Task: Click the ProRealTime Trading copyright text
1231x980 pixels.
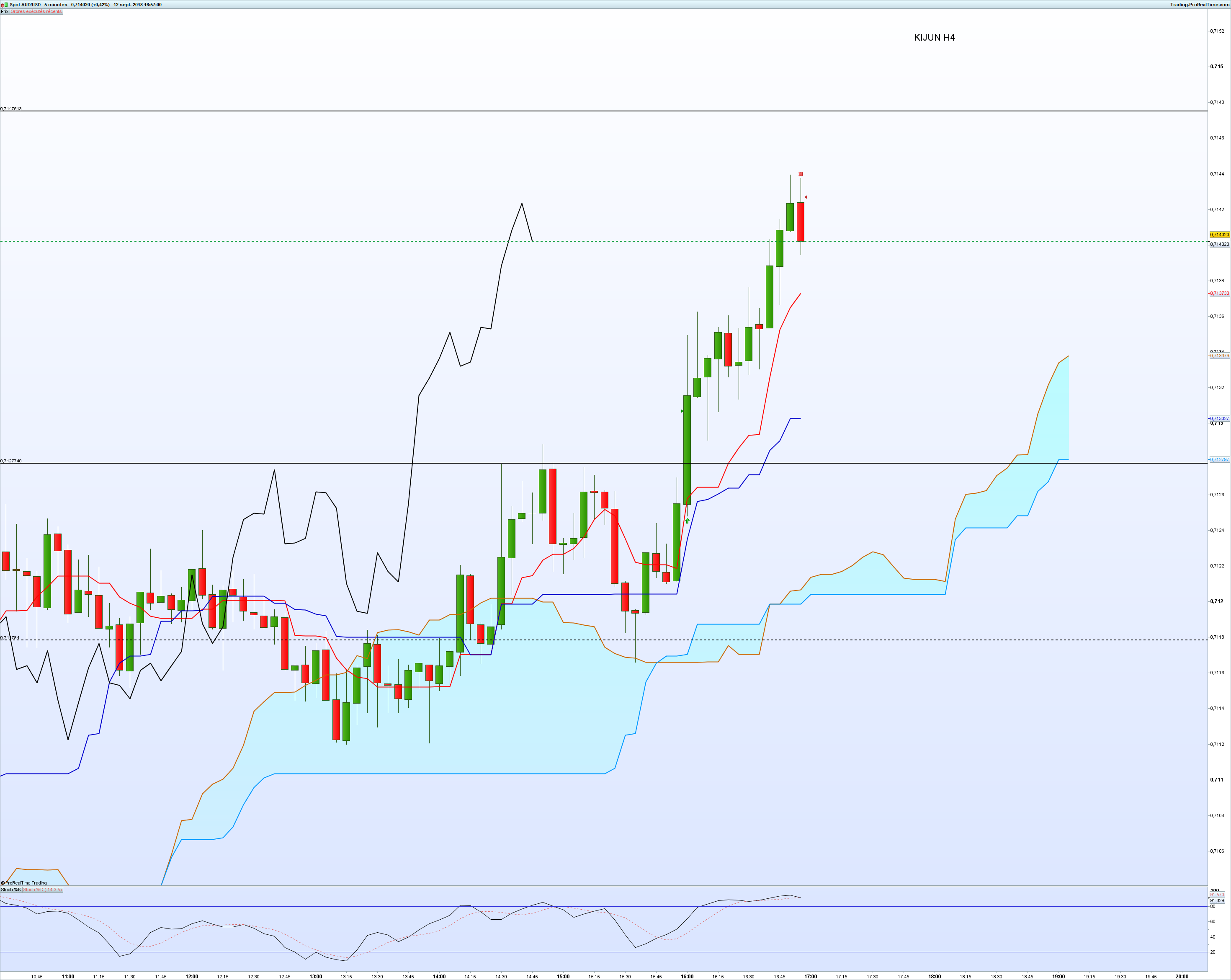Action: point(24,883)
